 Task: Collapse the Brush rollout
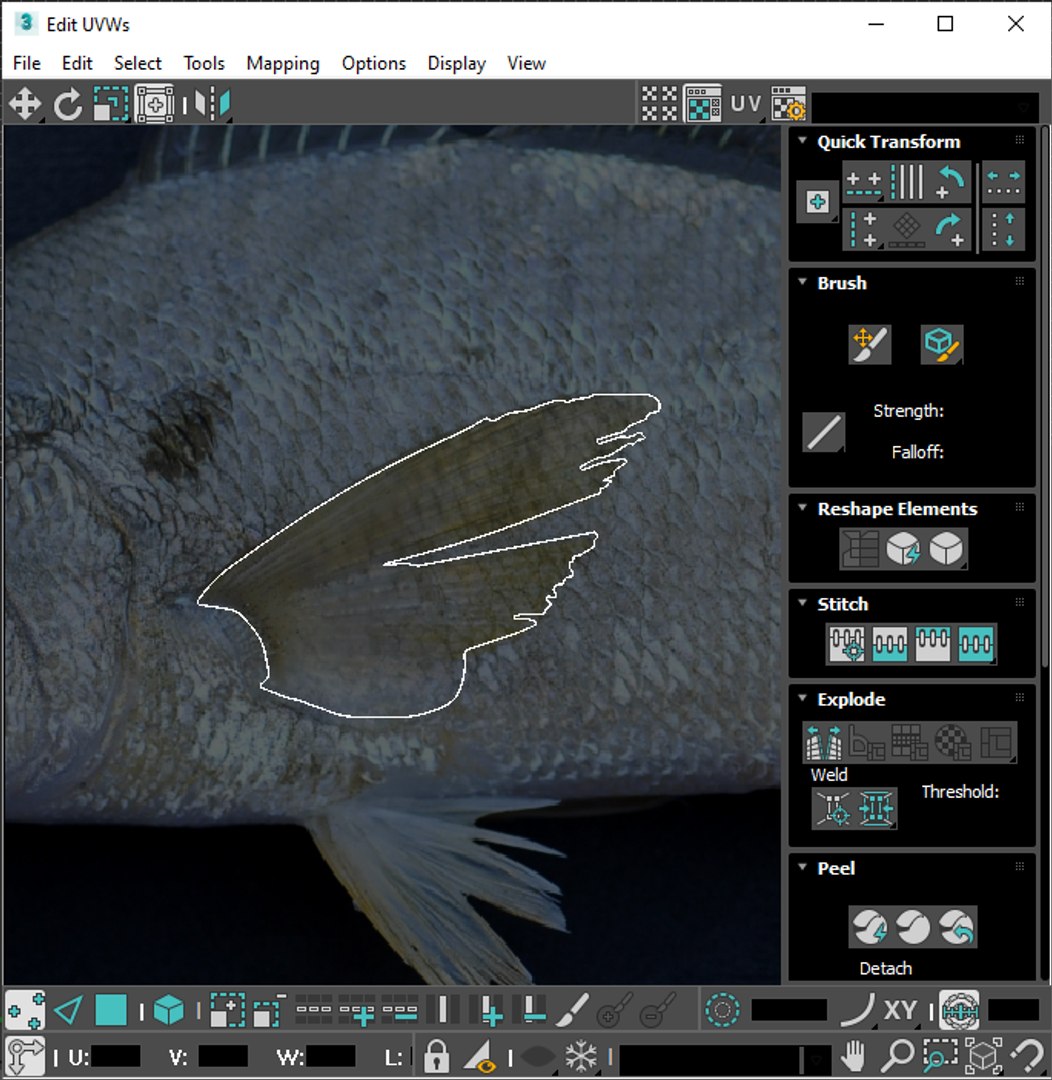tap(803, 282)
